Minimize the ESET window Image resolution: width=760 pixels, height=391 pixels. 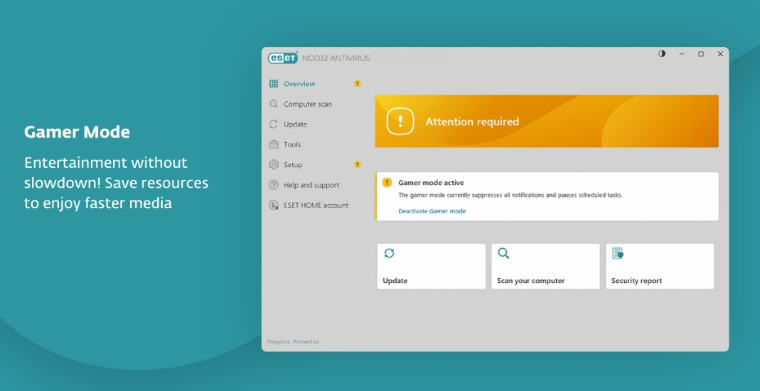pyautogui.click(x=681, y=54)
